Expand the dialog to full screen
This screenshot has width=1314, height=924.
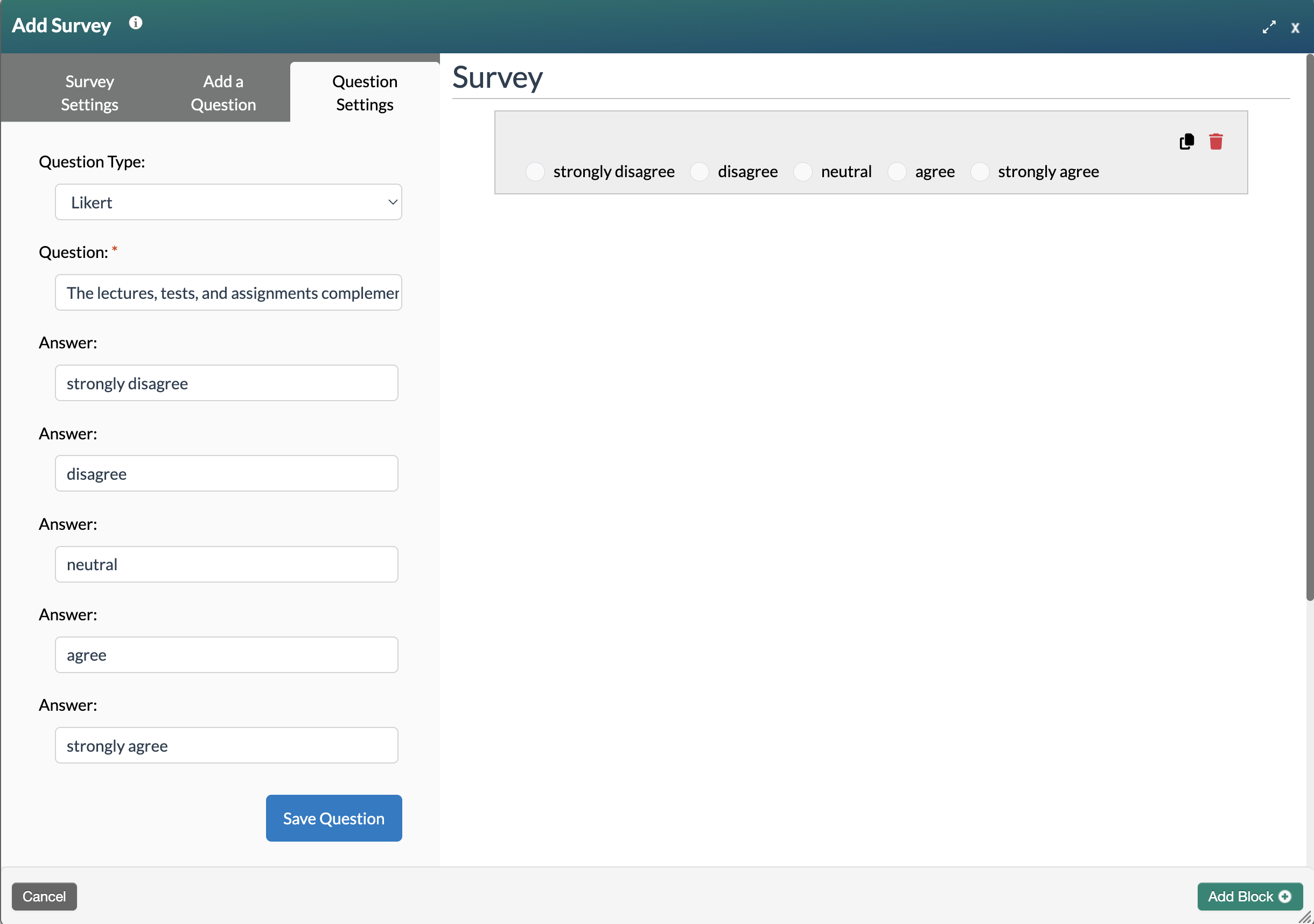pyautogui.click(x=1269, y=27)
